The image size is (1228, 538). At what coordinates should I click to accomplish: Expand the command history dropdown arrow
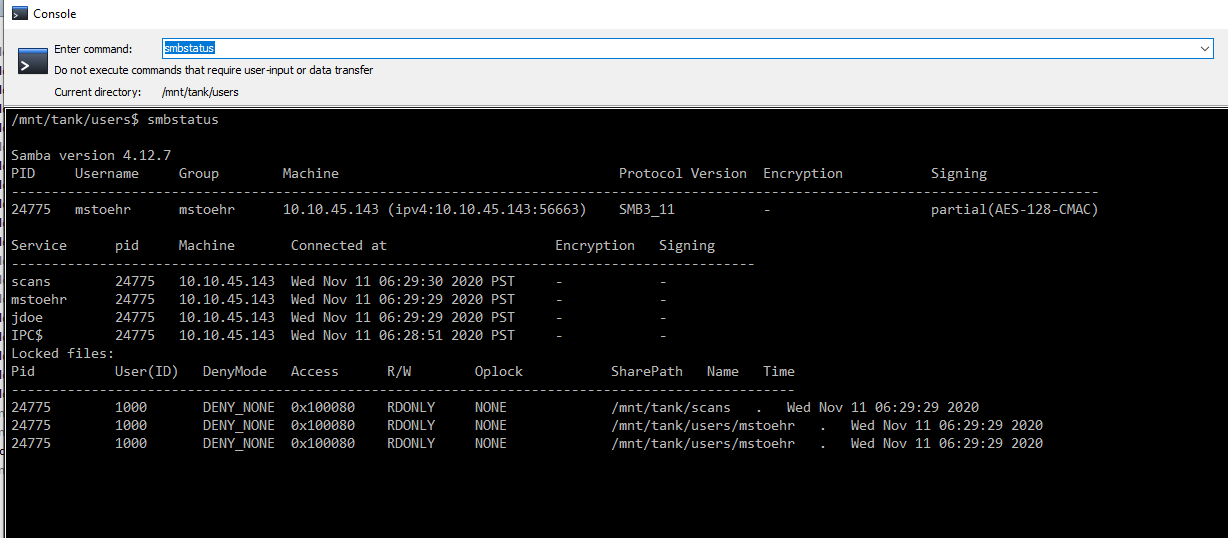pos(1206,48)
